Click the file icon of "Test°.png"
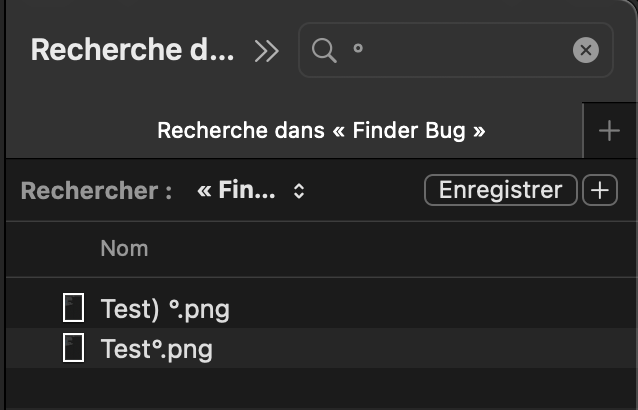This screenshot has height=410, width=638. click(73, 348)
